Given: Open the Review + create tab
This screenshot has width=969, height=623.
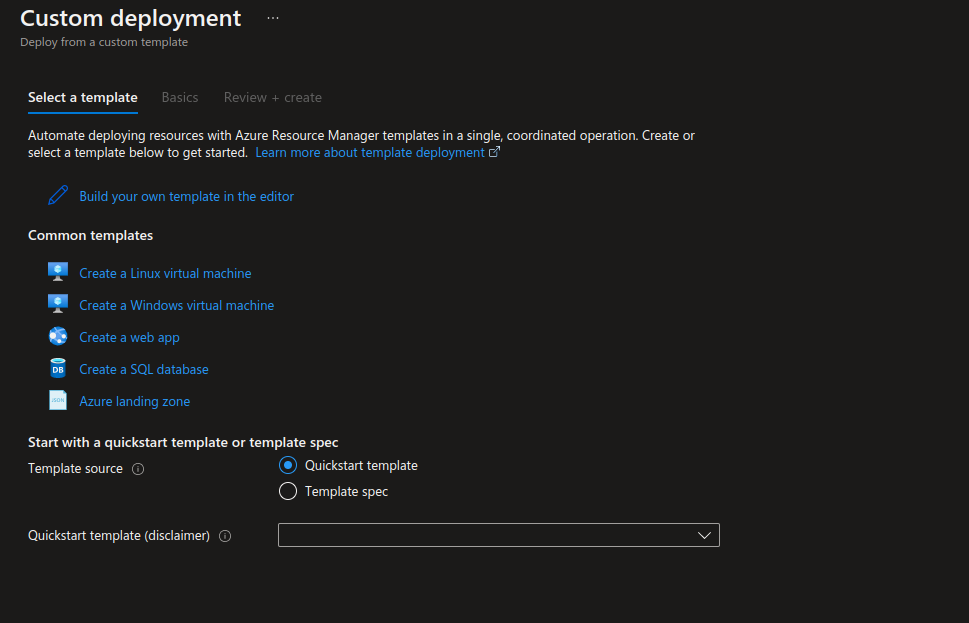Looking at the screenshot, I should click(273, 97).
